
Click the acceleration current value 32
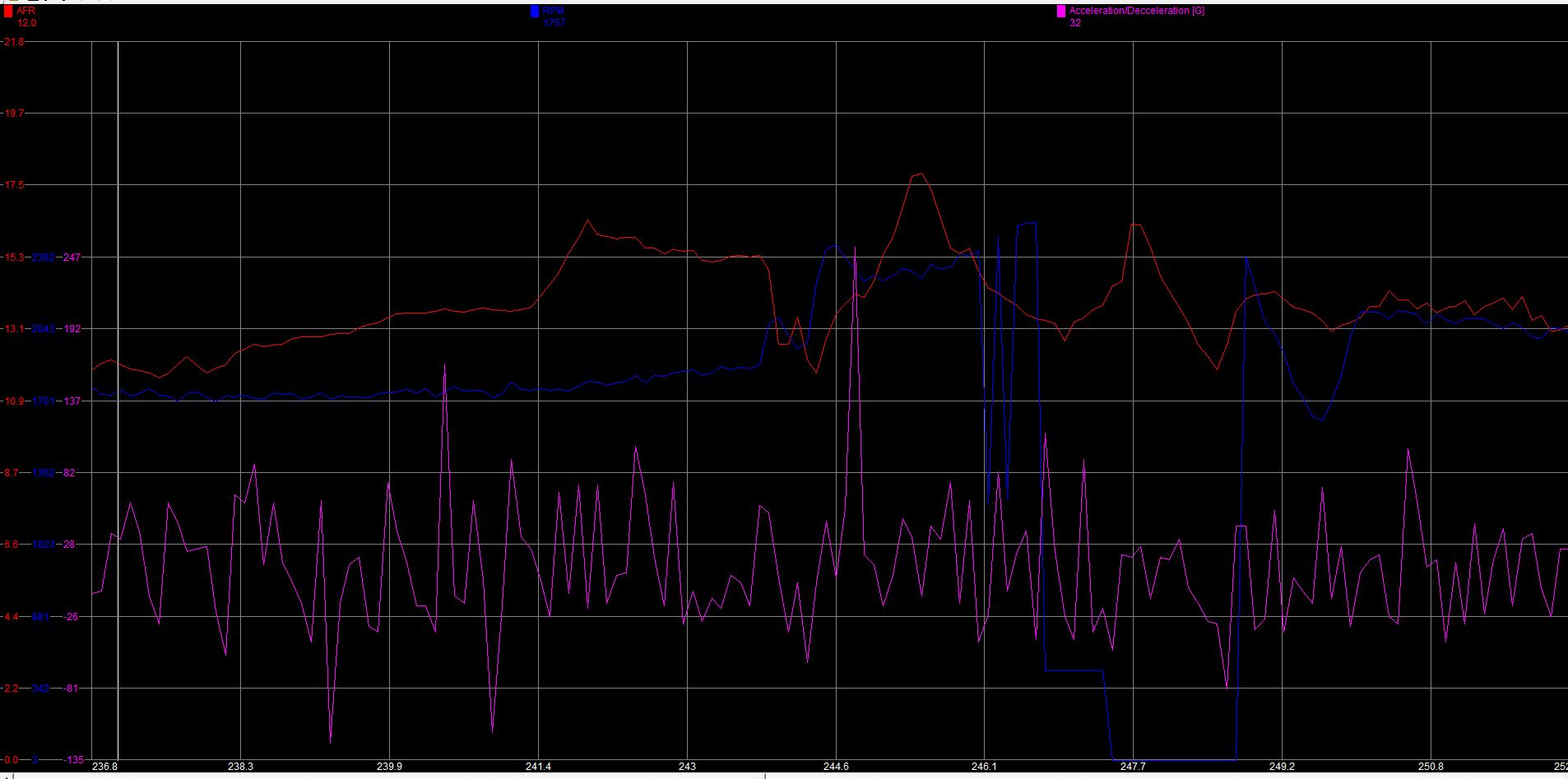pyautogui.click(x=1075, y=23)
